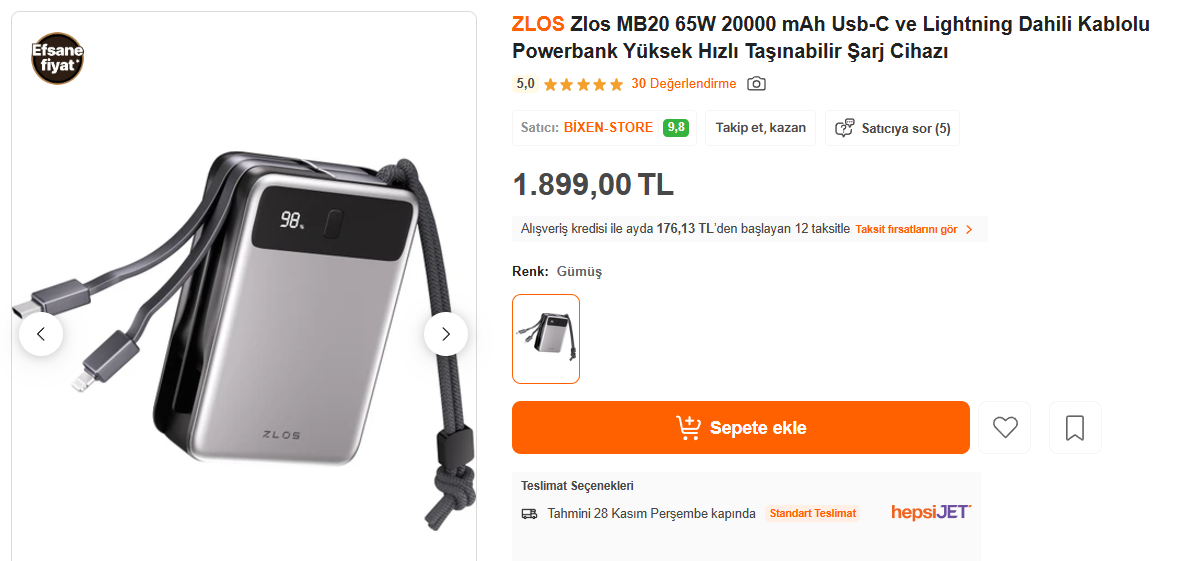This screenshot has width=1179, height=561.
Task: Click the hepsiJET delivery logo
Action: (931, 512)
